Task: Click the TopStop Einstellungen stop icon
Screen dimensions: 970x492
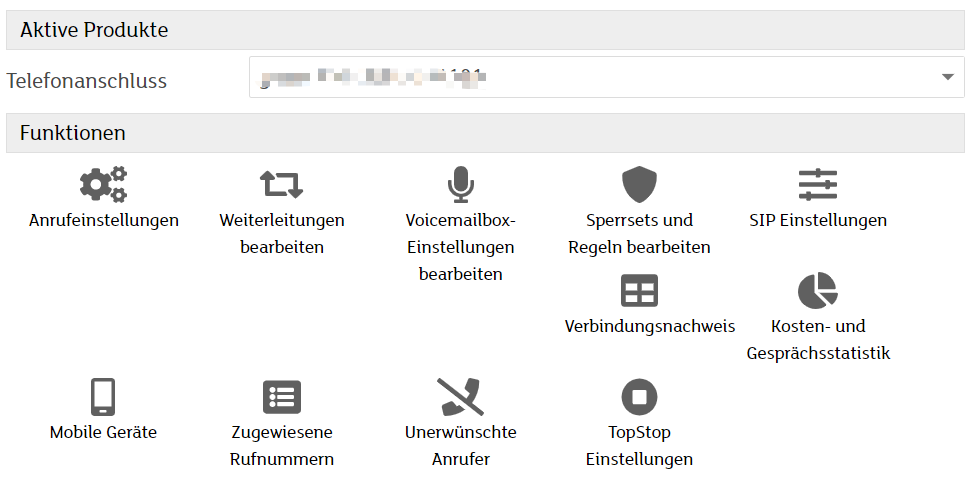Action: [x=639, y=397]
